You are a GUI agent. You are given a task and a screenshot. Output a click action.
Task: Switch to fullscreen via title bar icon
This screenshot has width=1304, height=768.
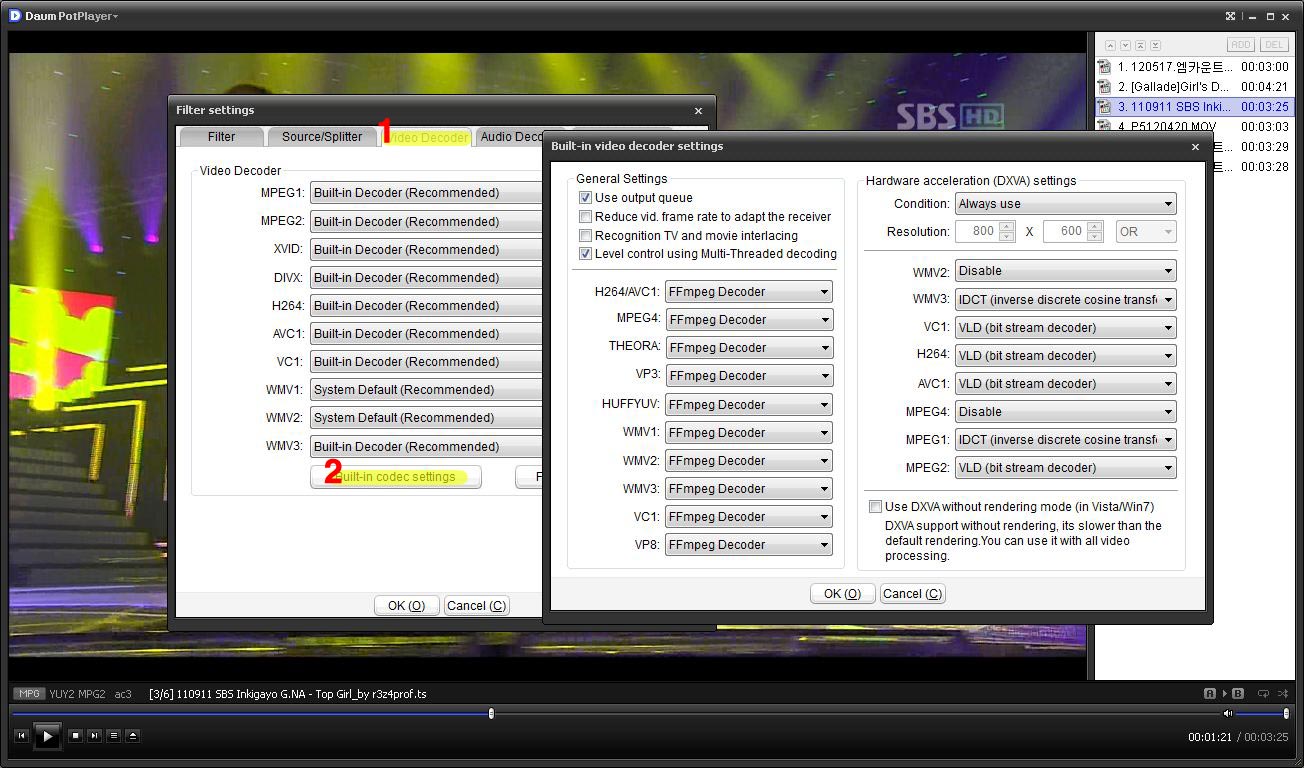1231,16
